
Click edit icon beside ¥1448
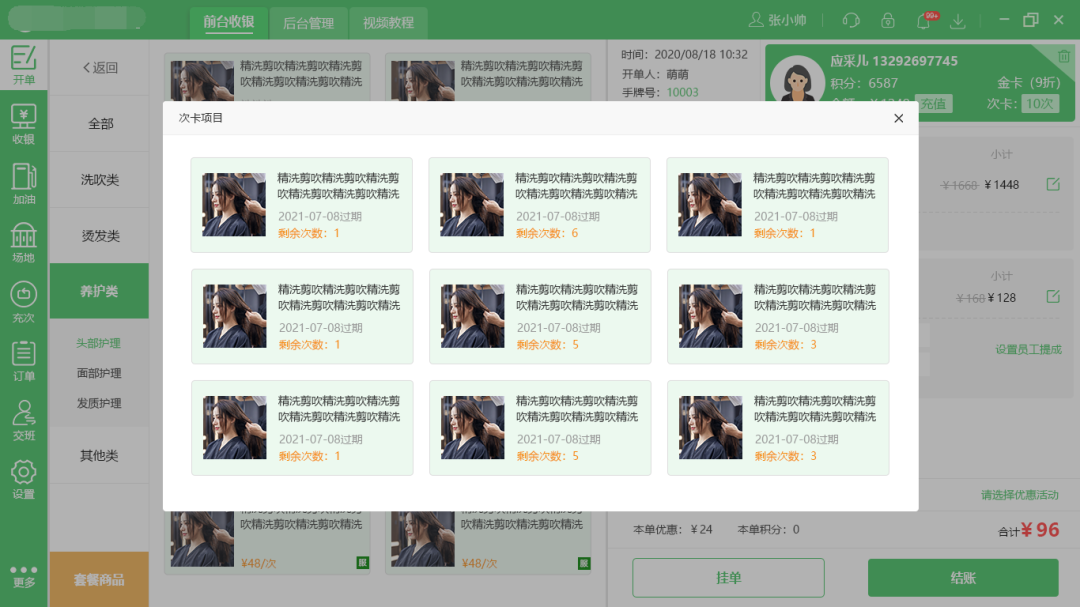point(1052,184)
